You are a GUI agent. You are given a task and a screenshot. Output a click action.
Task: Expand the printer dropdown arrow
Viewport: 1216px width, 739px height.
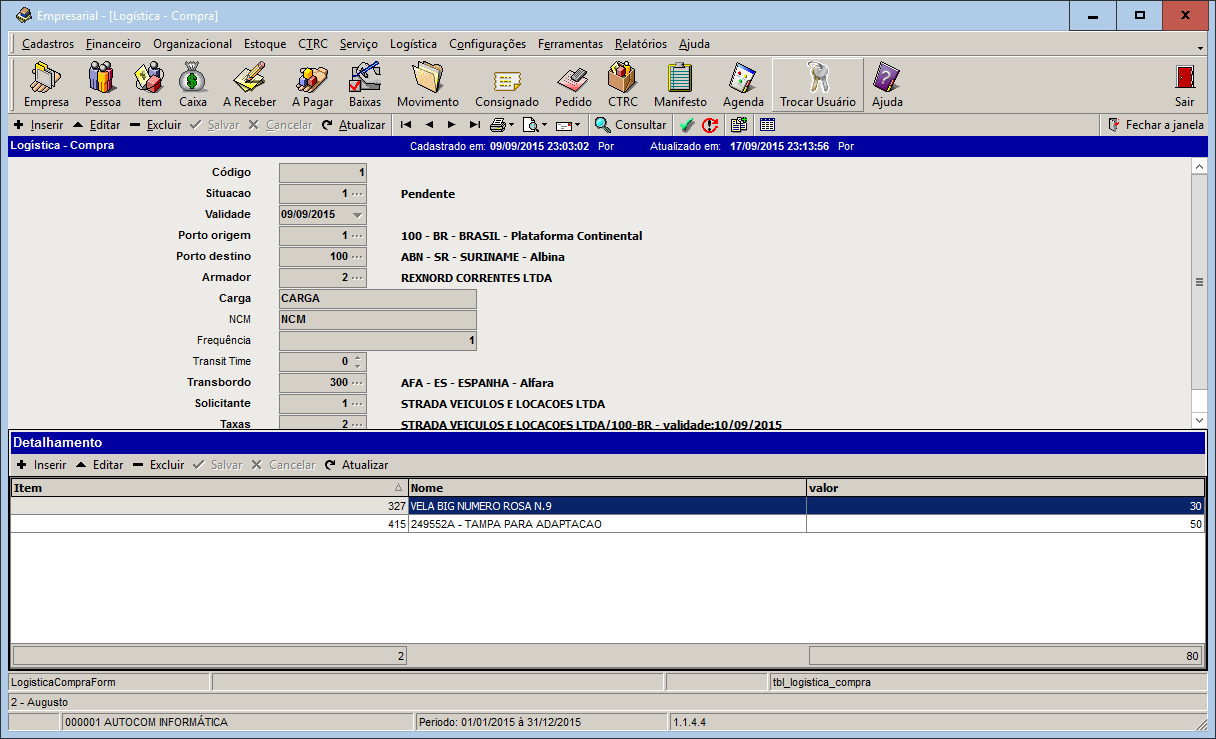pos(511,126)
